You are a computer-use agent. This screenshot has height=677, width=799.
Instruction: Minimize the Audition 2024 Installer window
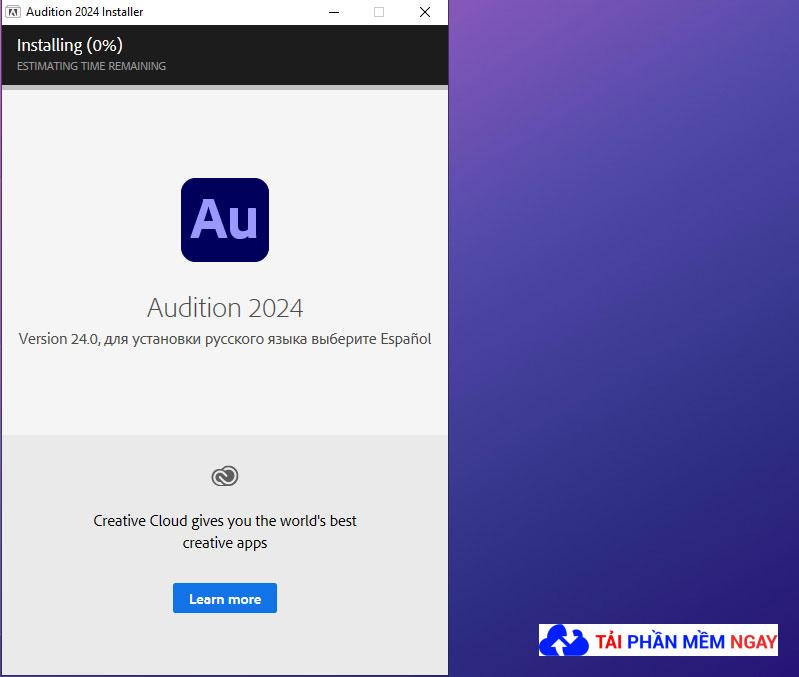pyautogui.click(x=334, y=12)
